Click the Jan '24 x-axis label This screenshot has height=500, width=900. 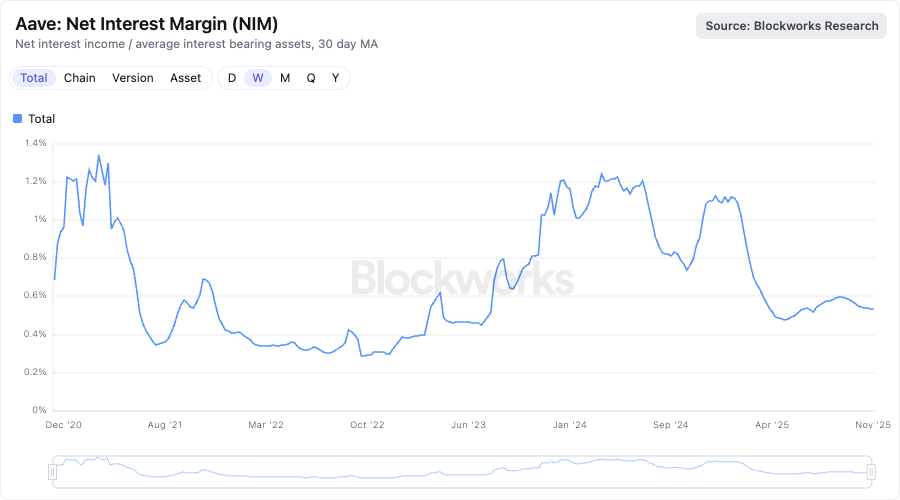click(x=569, y=425)
